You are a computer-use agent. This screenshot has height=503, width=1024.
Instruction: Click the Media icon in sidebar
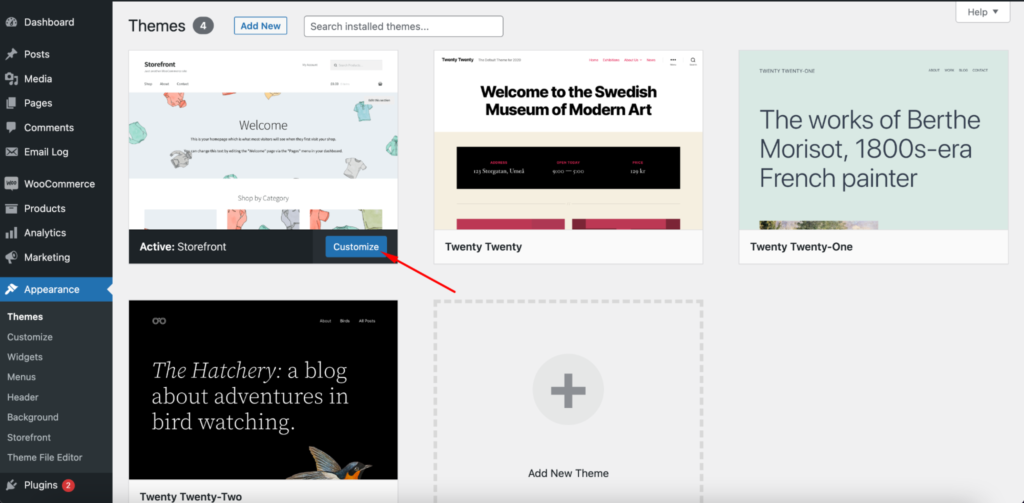point(11,78)
